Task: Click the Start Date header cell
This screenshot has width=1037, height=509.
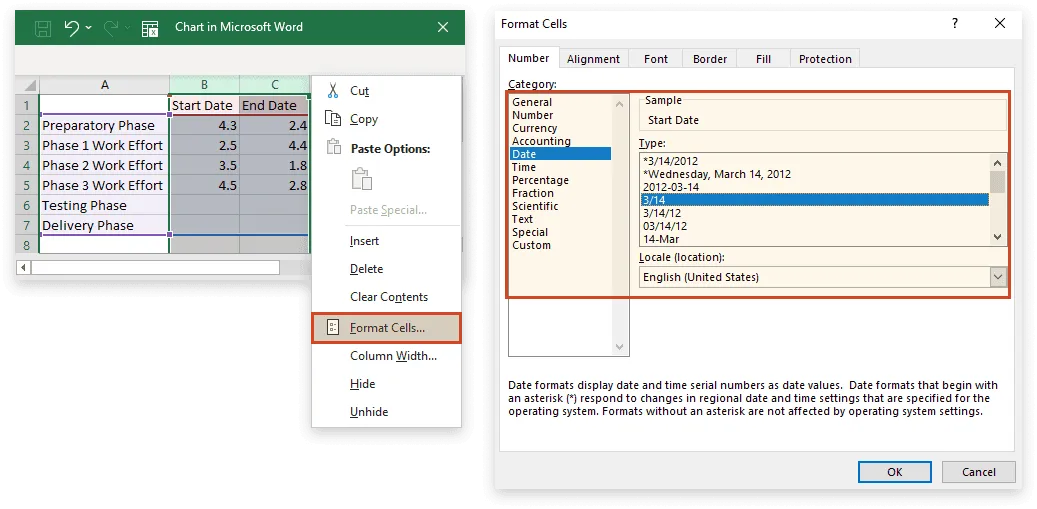Action: (x=204, y=106)
